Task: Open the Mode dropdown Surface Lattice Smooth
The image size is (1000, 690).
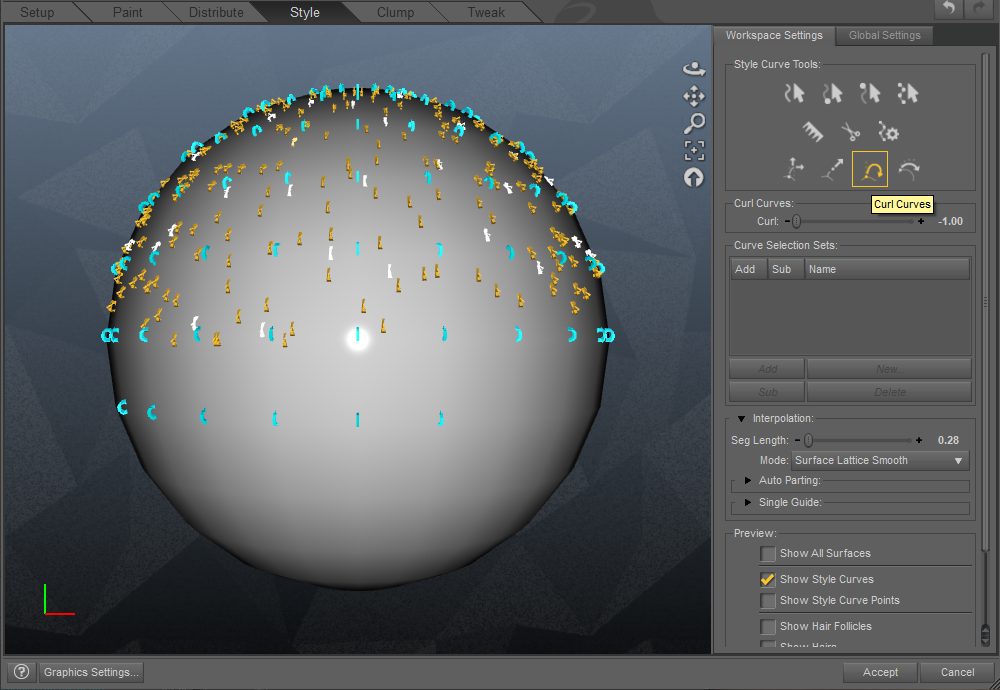Action: (x=880, y=460)
